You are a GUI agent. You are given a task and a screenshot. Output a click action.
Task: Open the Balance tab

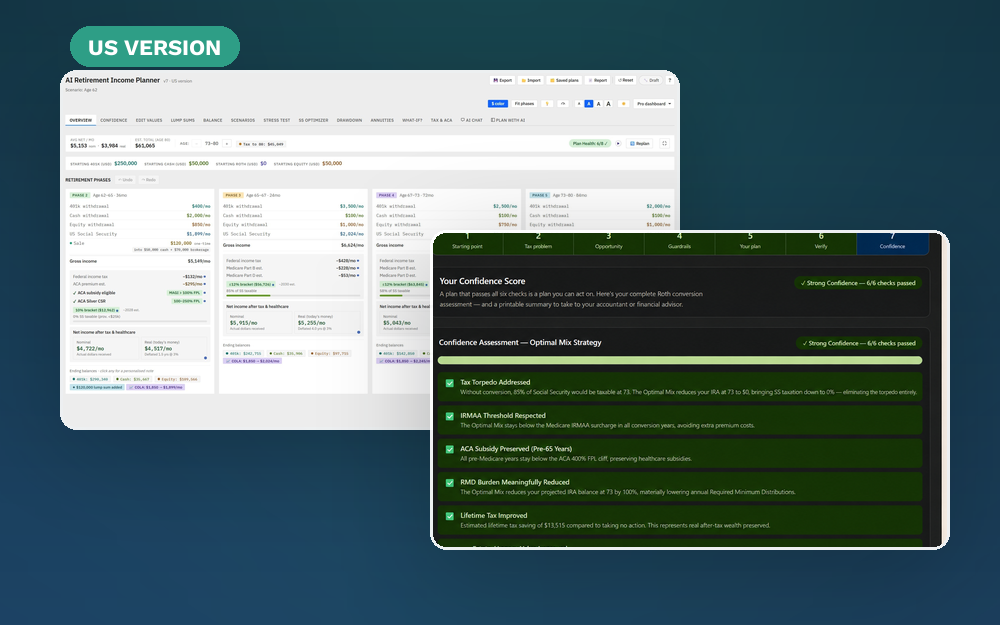tap(212, 120)
